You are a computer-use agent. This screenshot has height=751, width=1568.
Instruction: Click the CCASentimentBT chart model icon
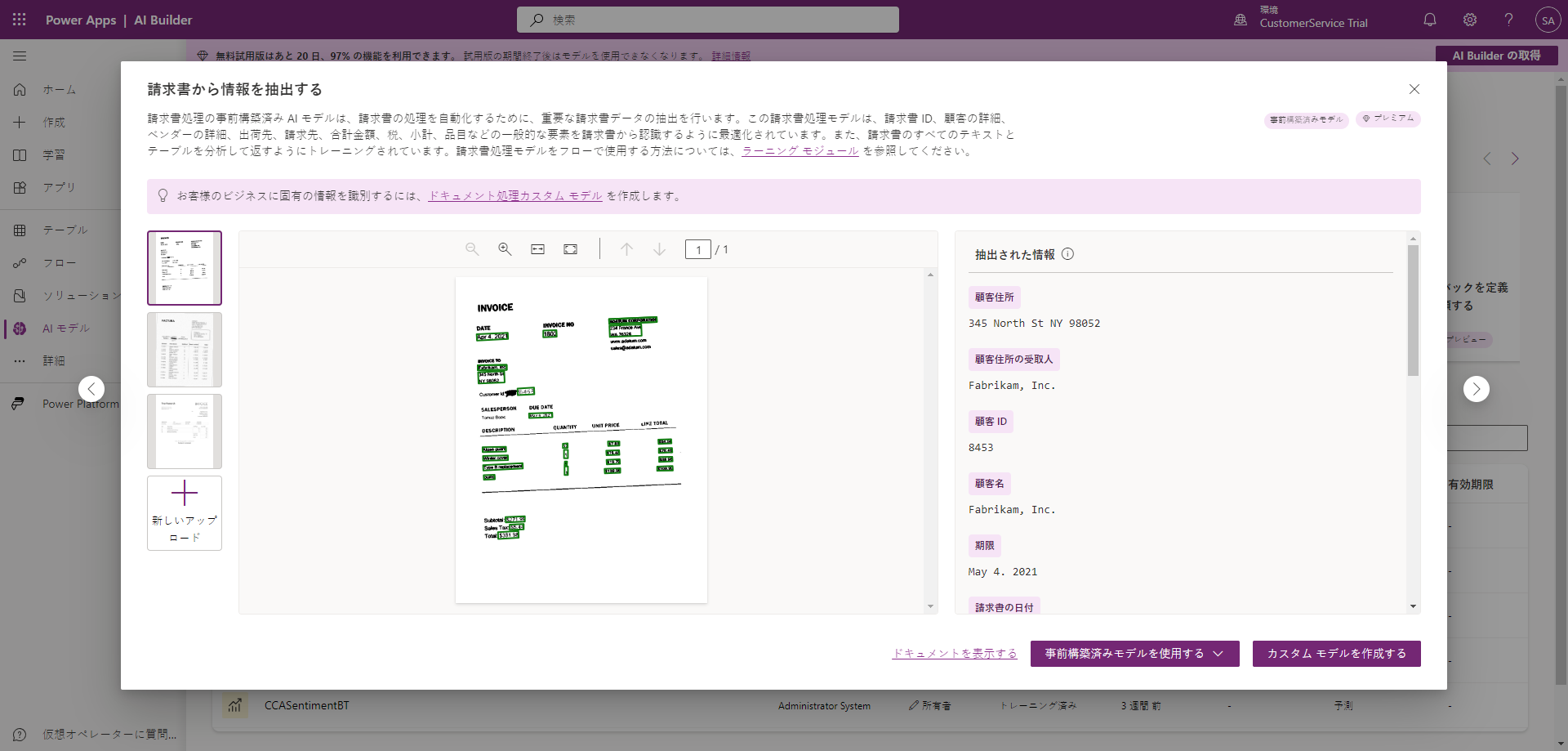[x=235, y=705]
